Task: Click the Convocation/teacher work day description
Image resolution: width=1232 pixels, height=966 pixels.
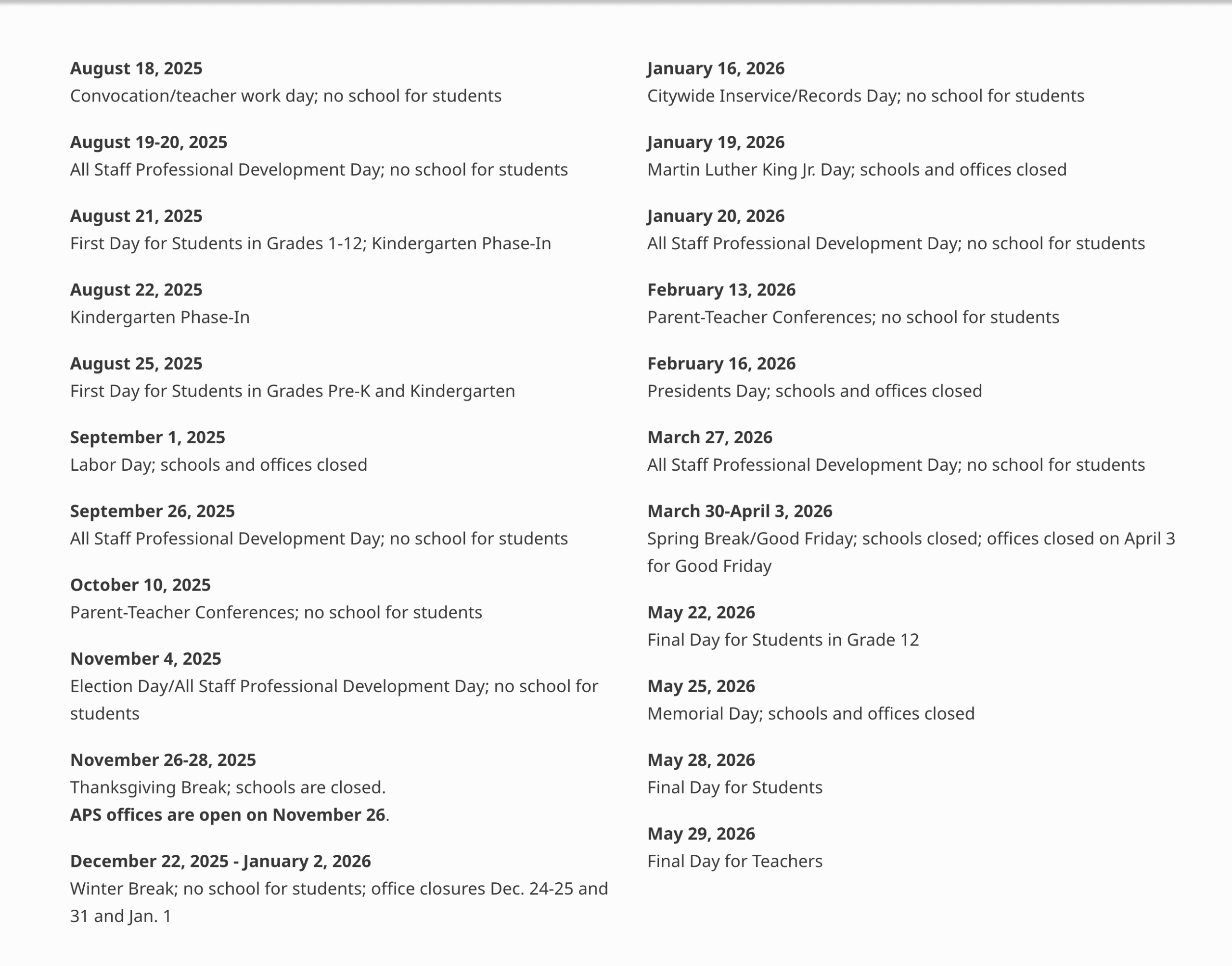Action: click(x=285, y=96)
